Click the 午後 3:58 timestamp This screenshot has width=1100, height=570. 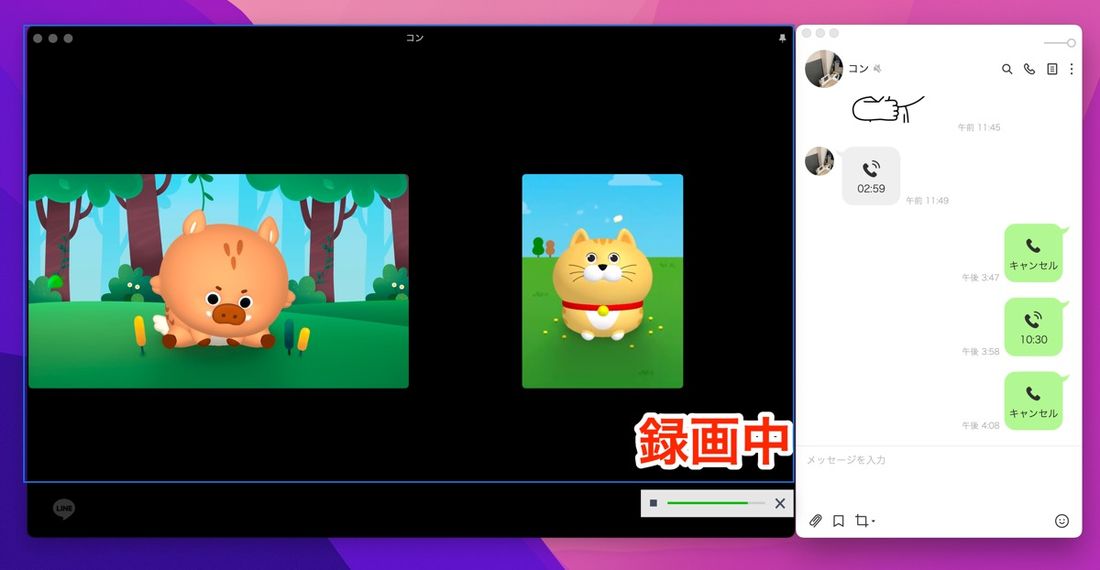[980, 351]
